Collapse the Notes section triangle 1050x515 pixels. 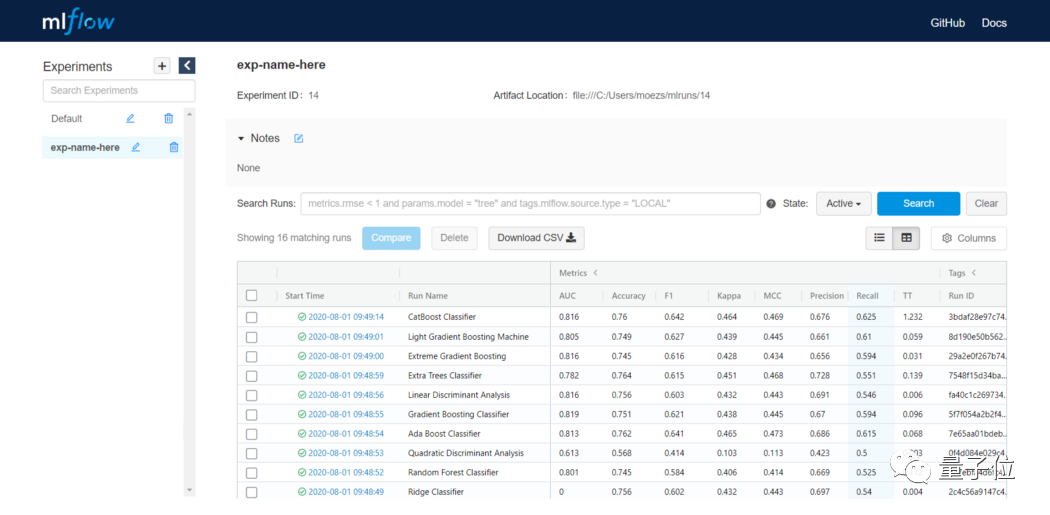pyautogui.click(x=241, y=138)
